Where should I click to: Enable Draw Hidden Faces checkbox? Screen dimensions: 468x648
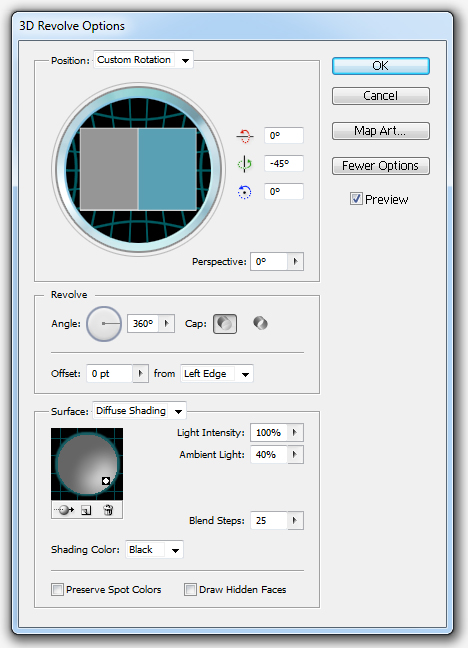(190, 589)
